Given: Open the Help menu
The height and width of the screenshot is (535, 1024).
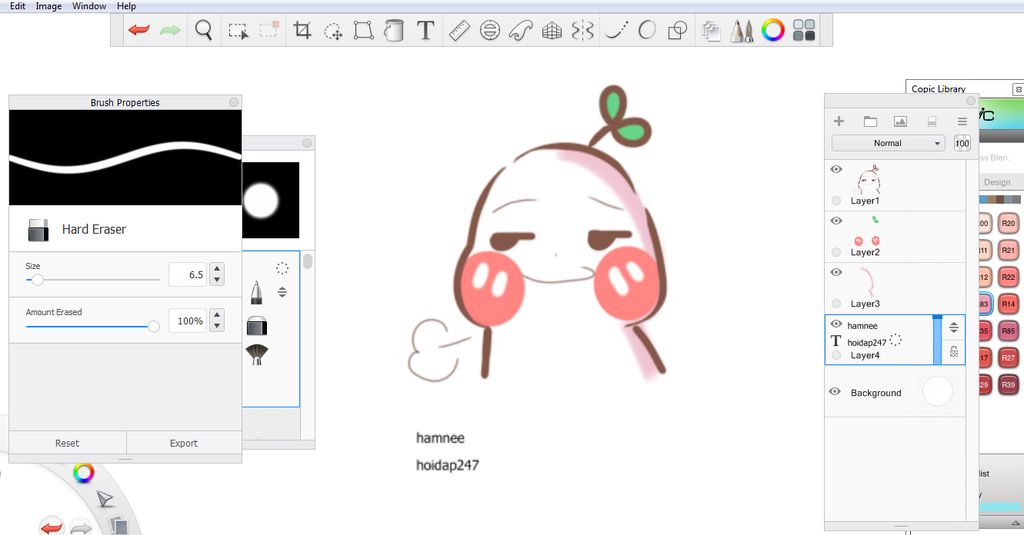Looking at the screenshot, I should pyautogui.click(x=126, y=6).
